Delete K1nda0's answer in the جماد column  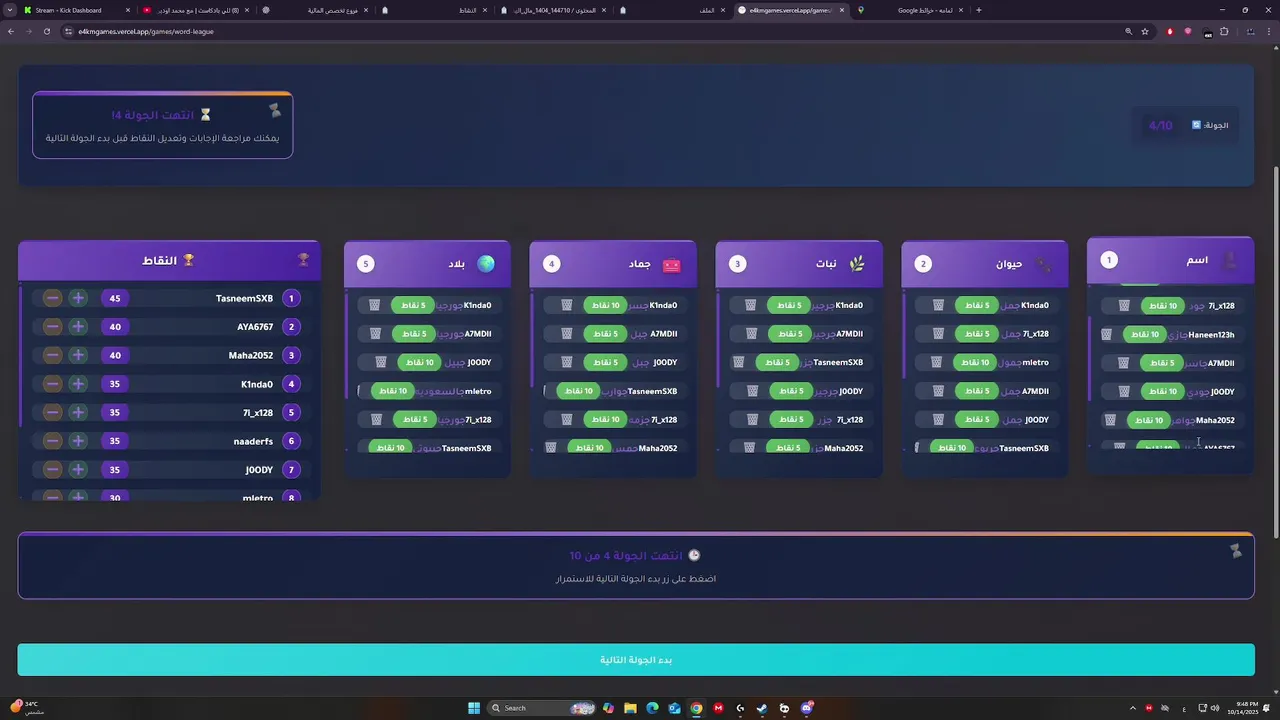click(x=567, y=305)
